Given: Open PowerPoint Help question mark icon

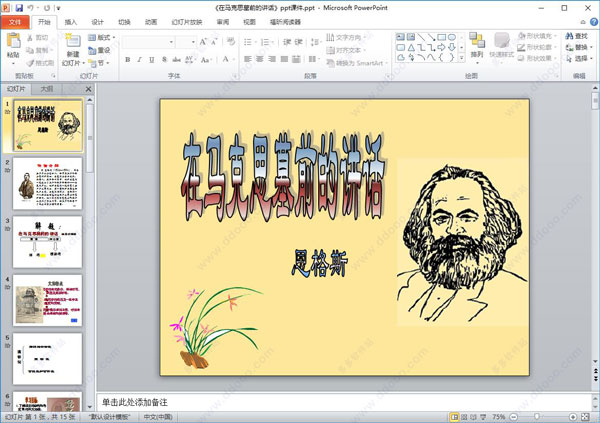Looking at the screenshot, I should 594,22.
